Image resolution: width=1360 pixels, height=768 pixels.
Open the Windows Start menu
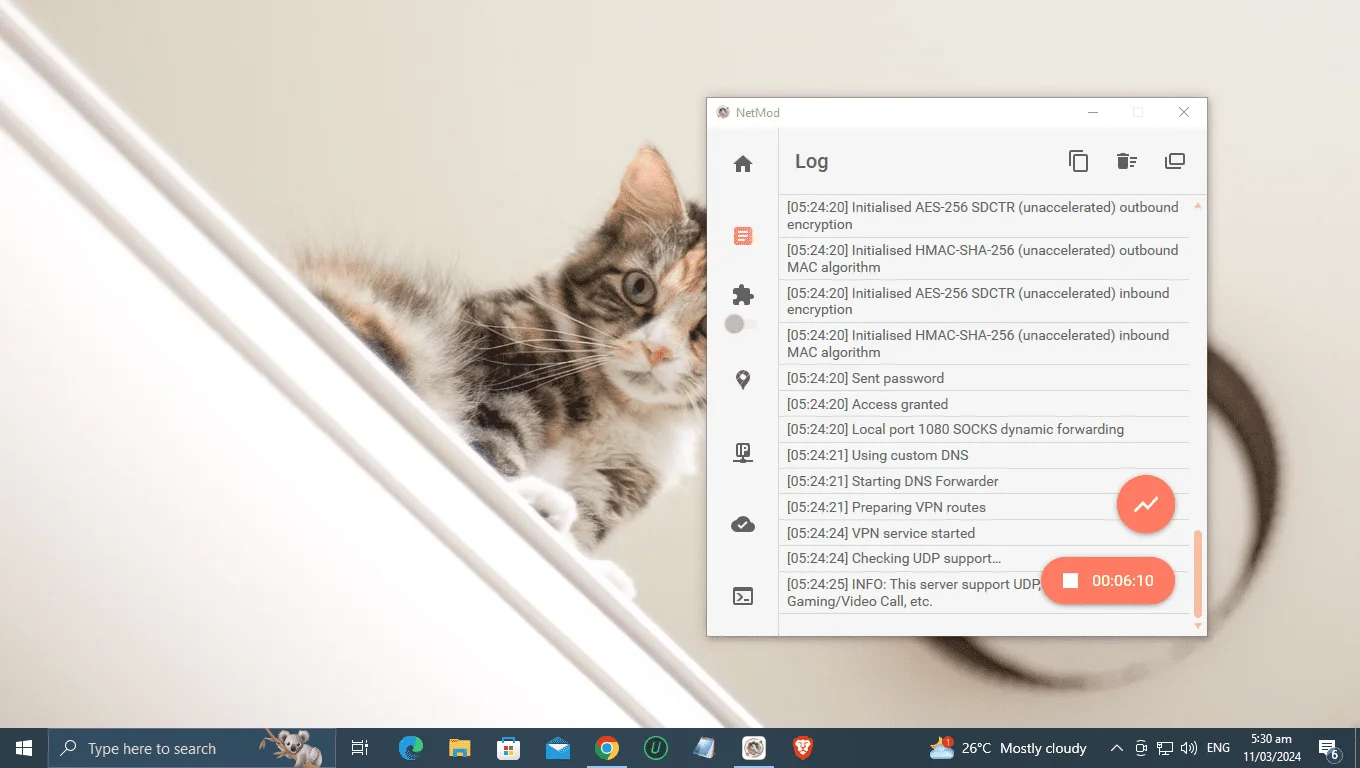click(24, 748)
